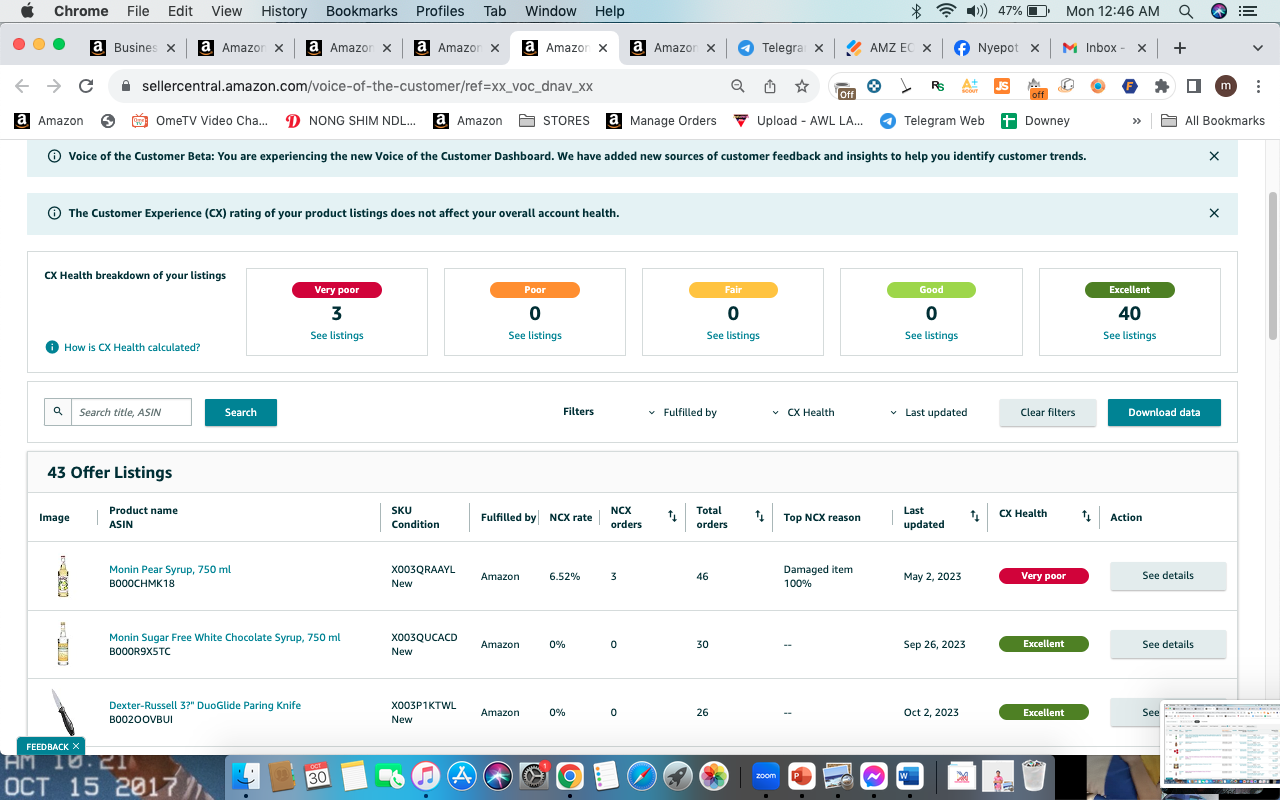This screenshot has width=1280, height=800.
Task: Click the orange JS extension icon
Action: pos(1002,86)
